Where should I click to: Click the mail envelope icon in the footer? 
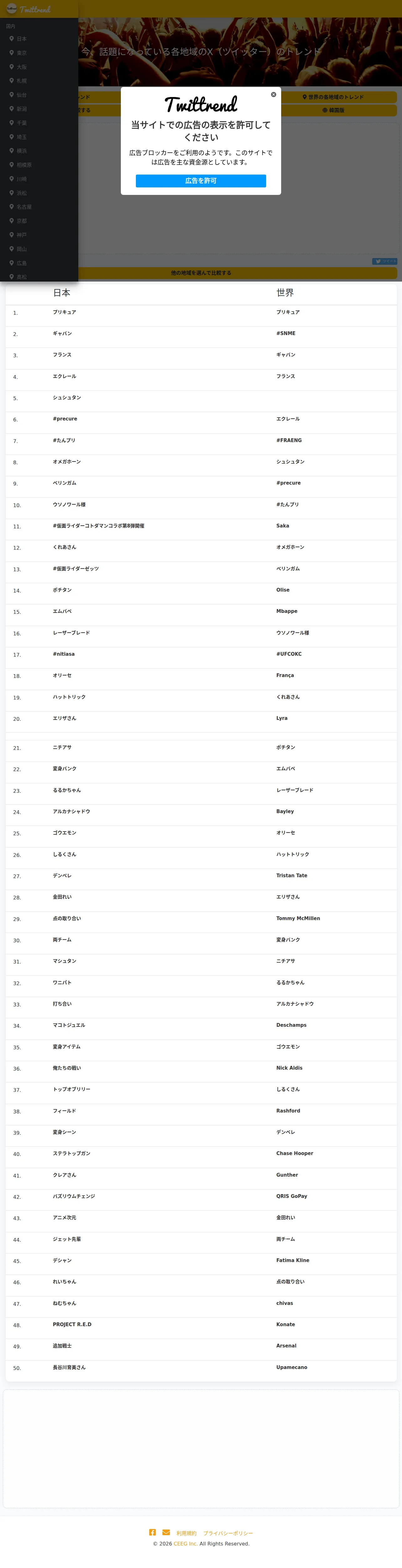click(166, 1532)
